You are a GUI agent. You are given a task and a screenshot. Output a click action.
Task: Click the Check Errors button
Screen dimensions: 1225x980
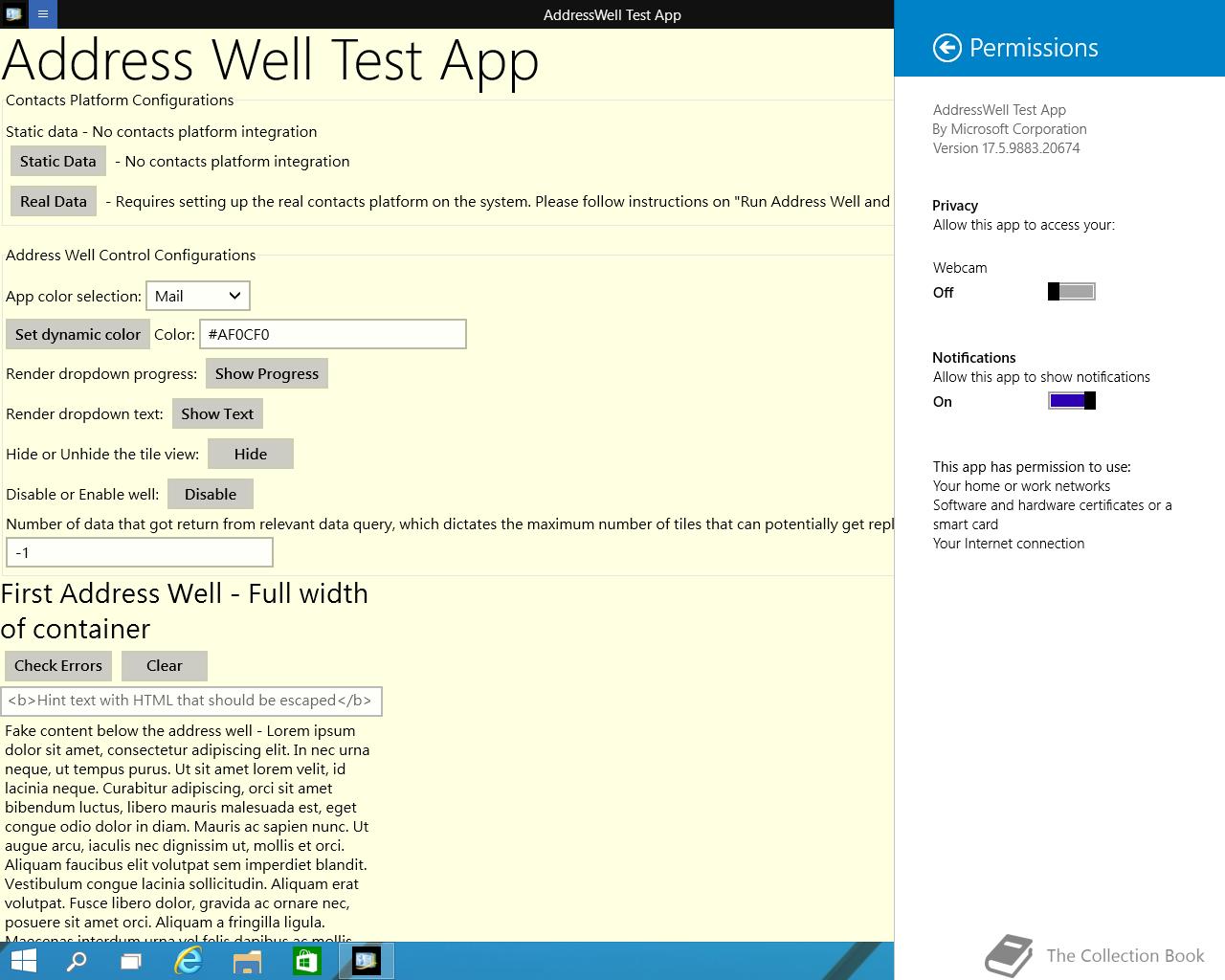pos(58,665)
